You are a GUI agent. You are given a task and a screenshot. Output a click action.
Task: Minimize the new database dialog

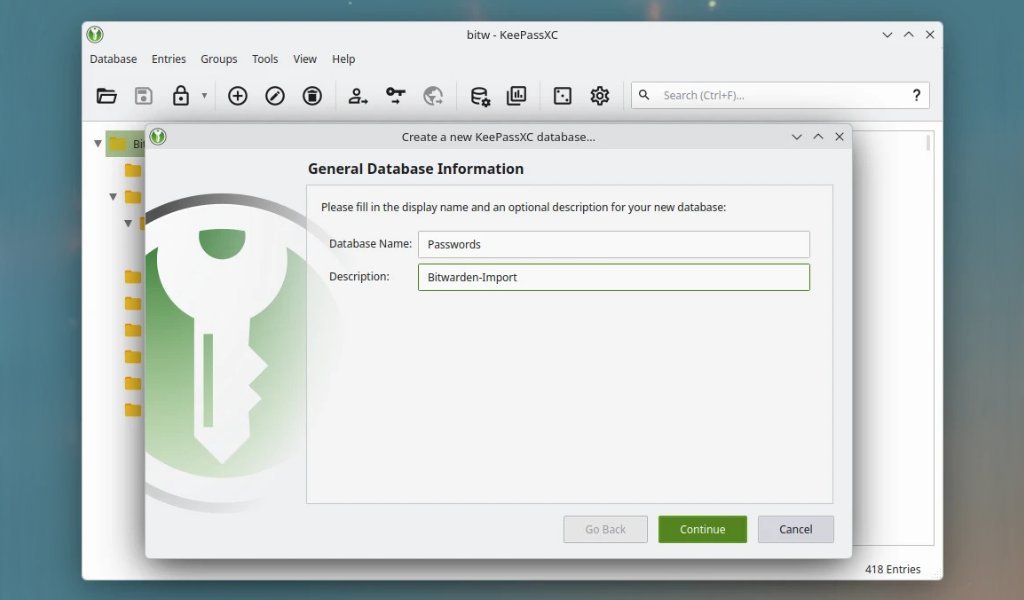797,136
